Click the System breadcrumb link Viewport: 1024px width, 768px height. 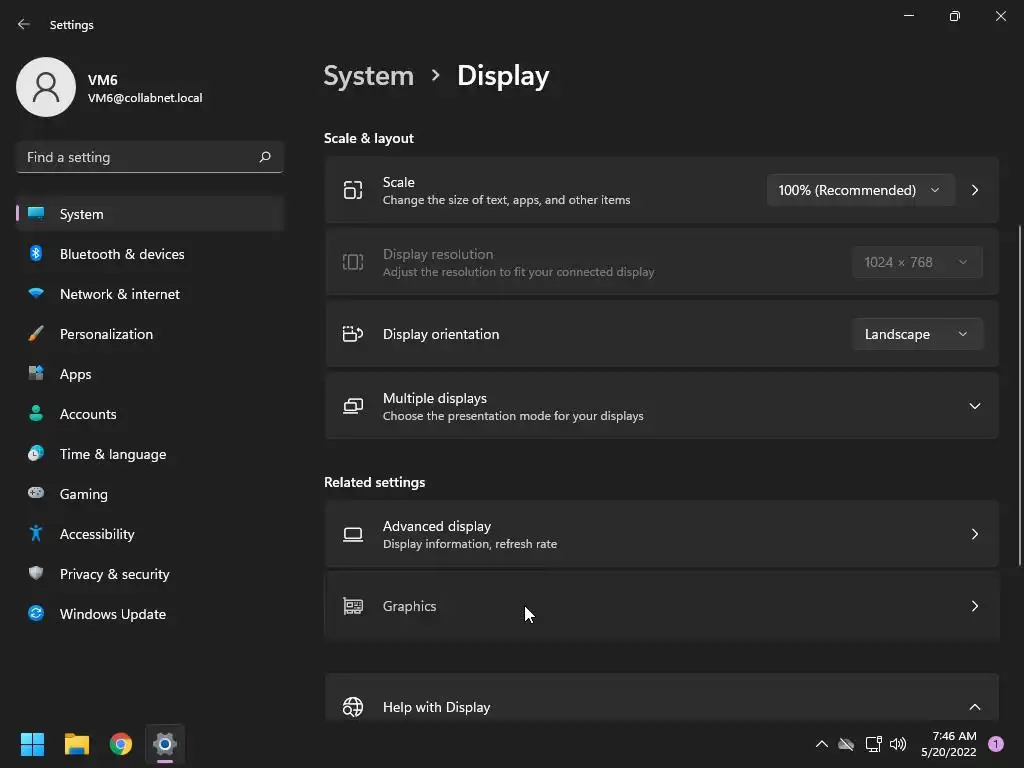[x=368, y=76]
